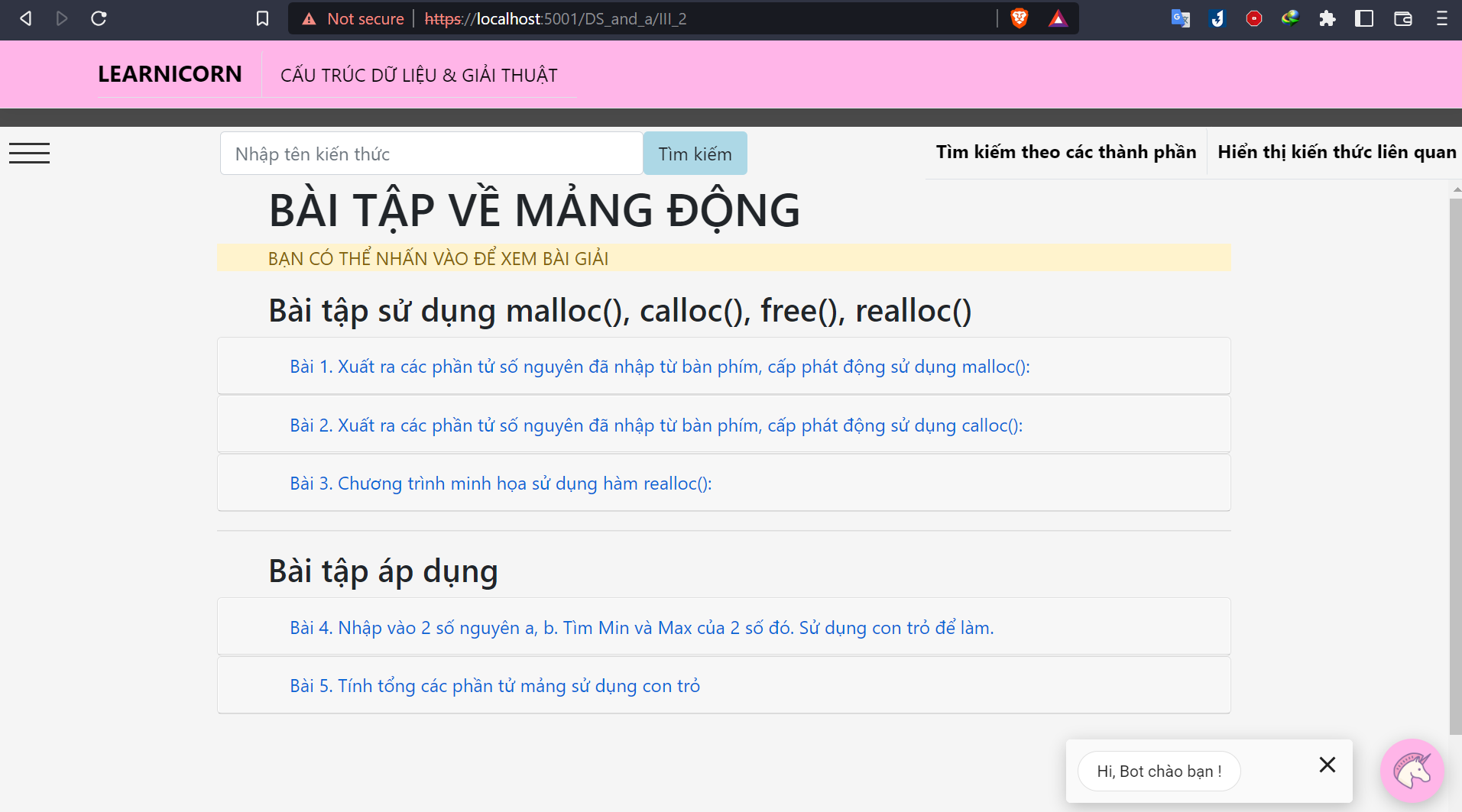This screenshot has height=812, width=1462.
Task: Click the Brave Shields lion icon
Action: [x=1018, y=18]
